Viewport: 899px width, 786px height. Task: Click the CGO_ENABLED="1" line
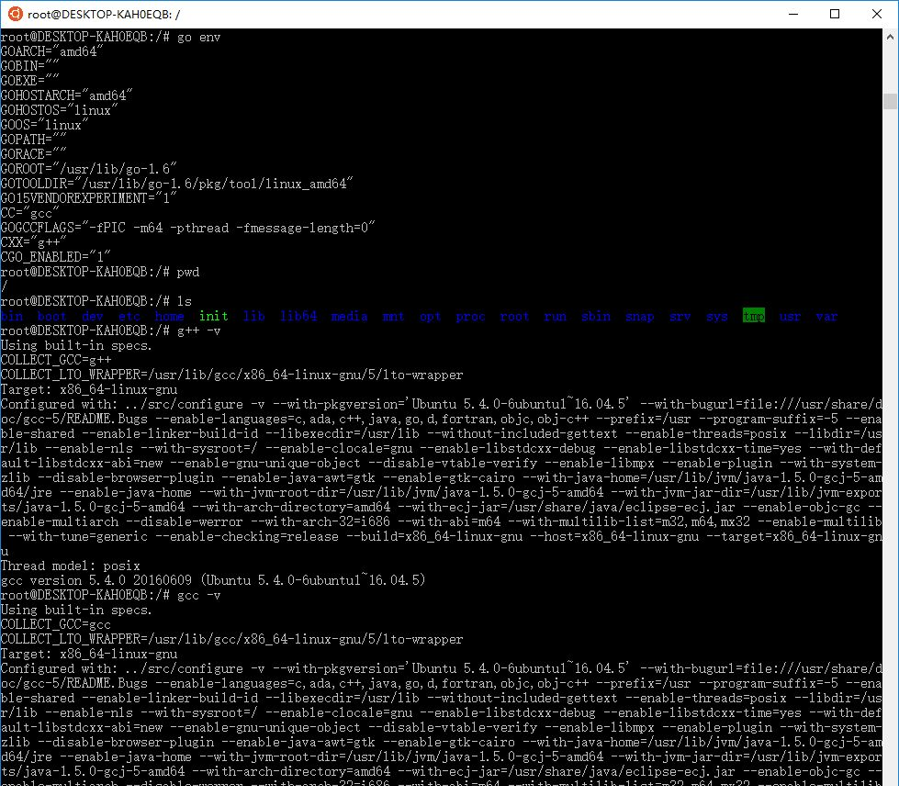coord(56,257)
